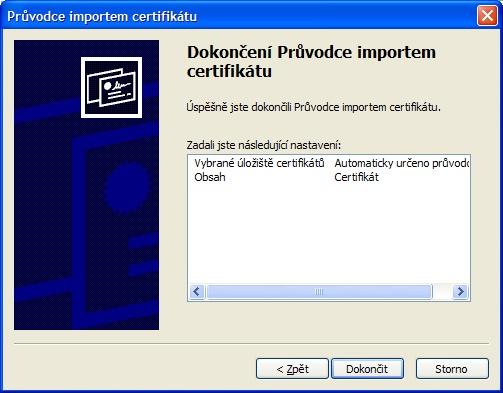Go back using the Zpět button
The image size is (503, 393).
(292, 369)
